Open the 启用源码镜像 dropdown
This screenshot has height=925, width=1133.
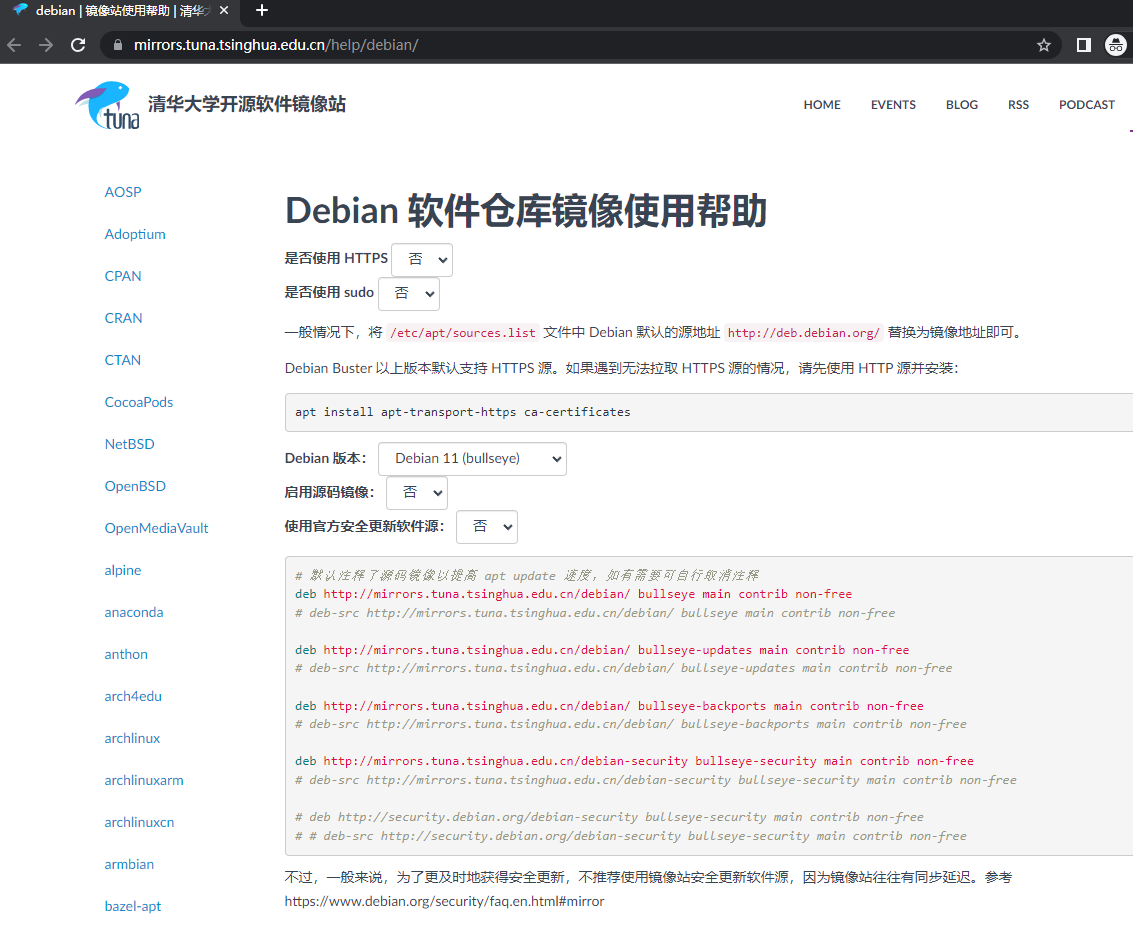(x=417, y=493)
